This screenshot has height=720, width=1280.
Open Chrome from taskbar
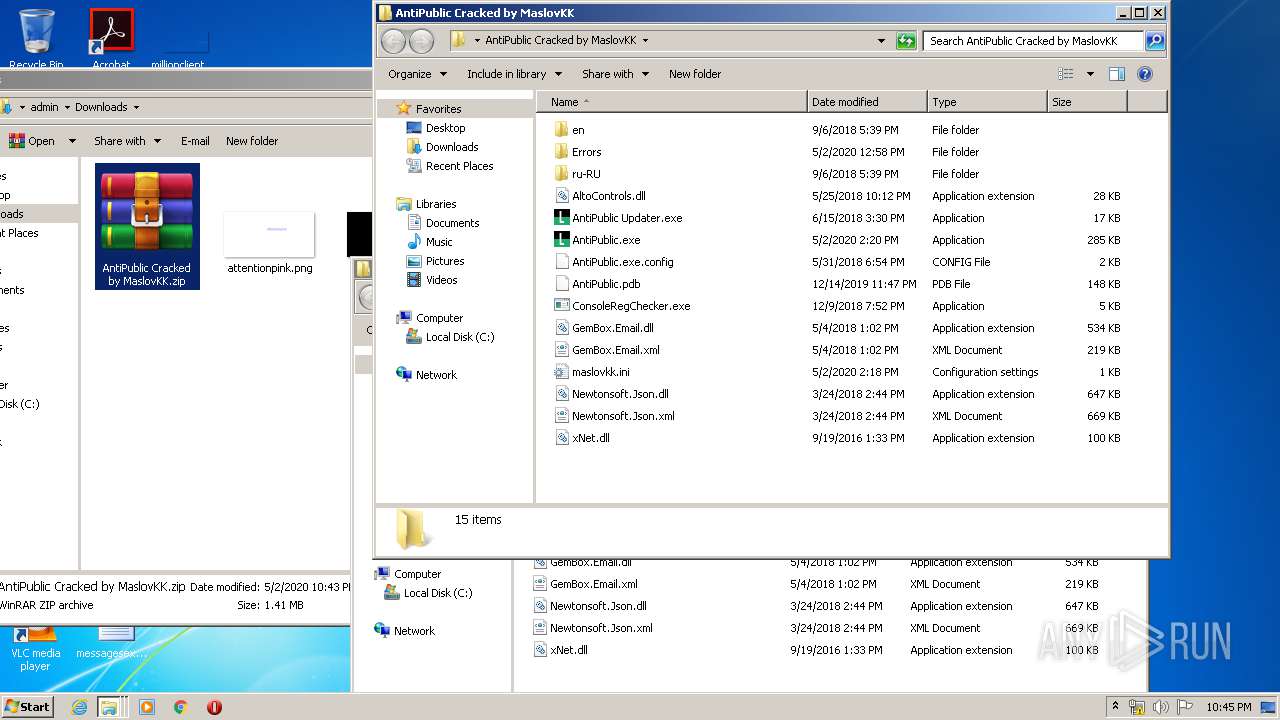(180, 707)
